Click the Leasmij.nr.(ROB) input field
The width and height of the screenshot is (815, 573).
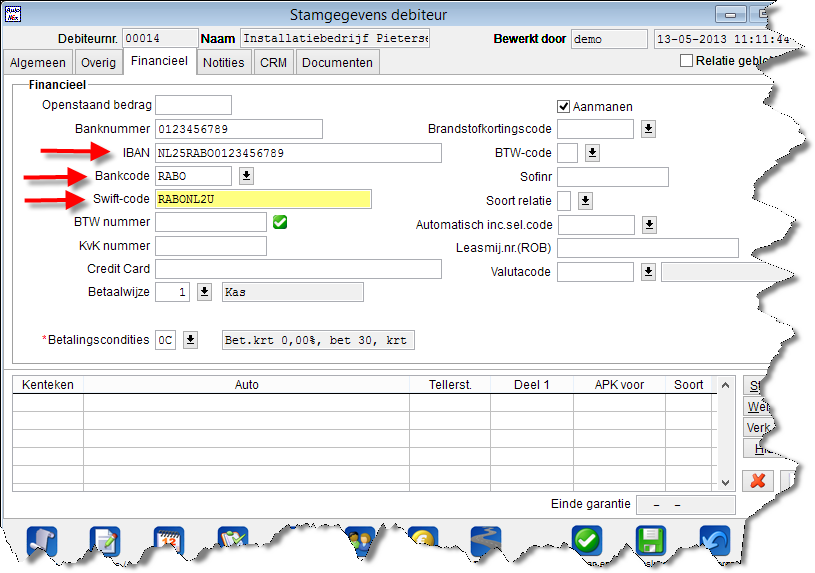tap(648, 248)
